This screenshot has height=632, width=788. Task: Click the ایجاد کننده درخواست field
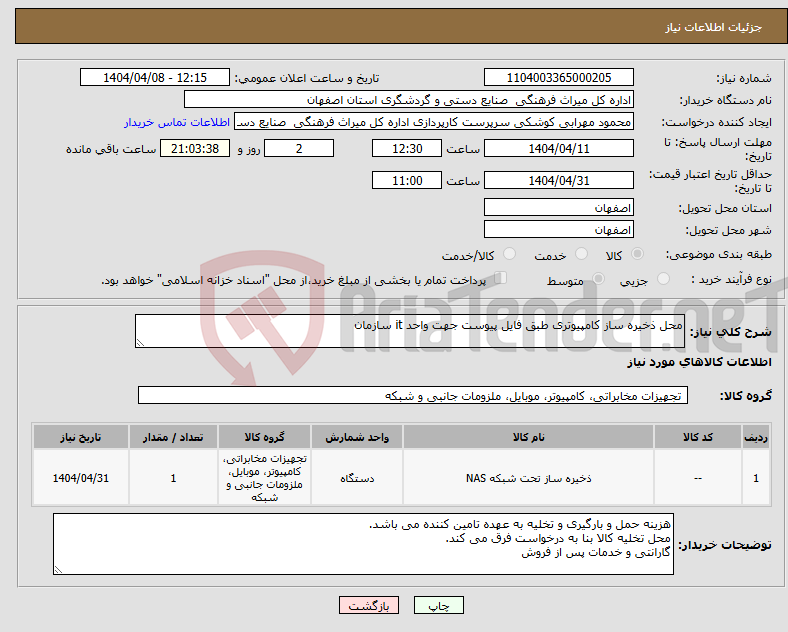(x=434, y=122)
